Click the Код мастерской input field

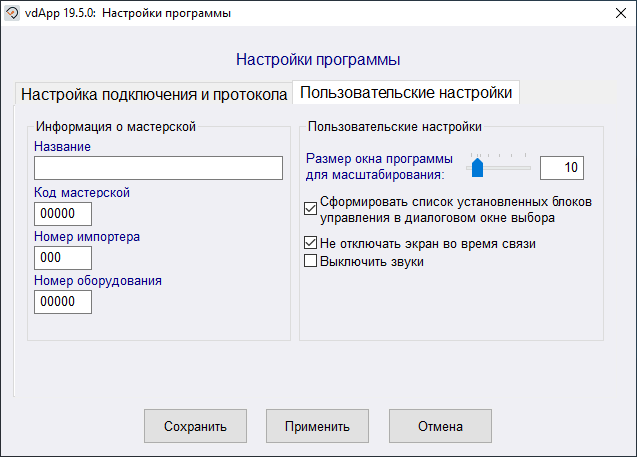tap(63, 213)
